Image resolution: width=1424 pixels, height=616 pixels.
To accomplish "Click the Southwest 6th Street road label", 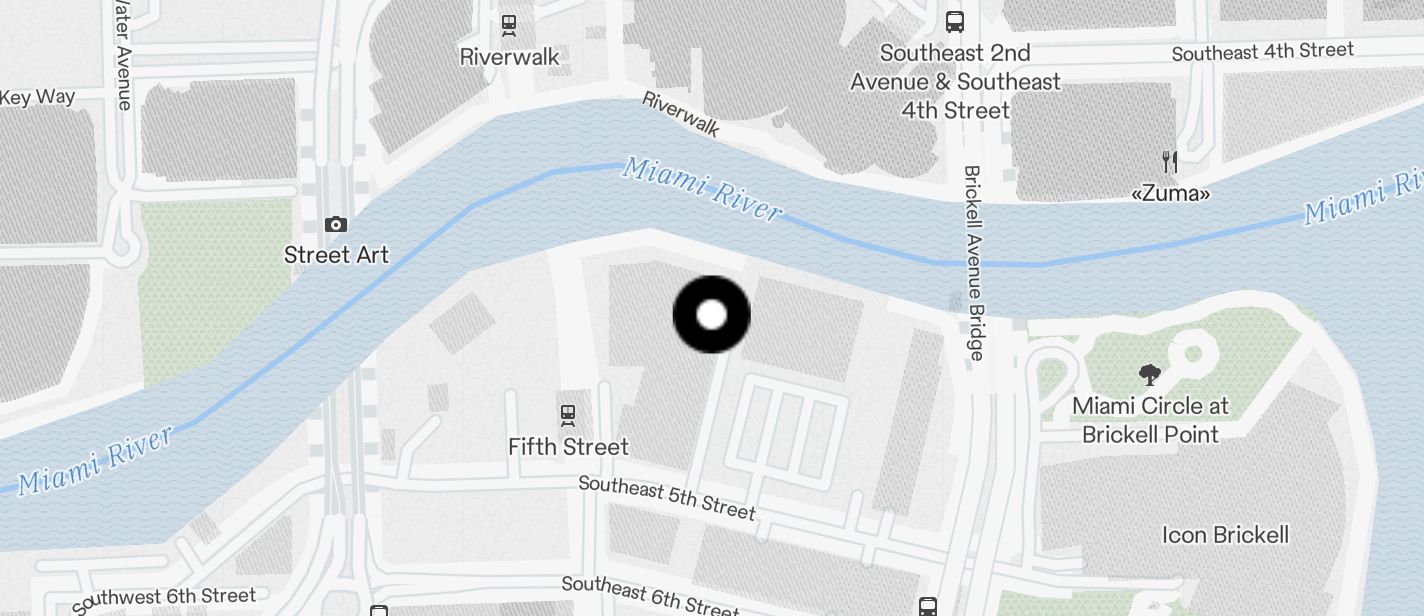I will (164, 599).
